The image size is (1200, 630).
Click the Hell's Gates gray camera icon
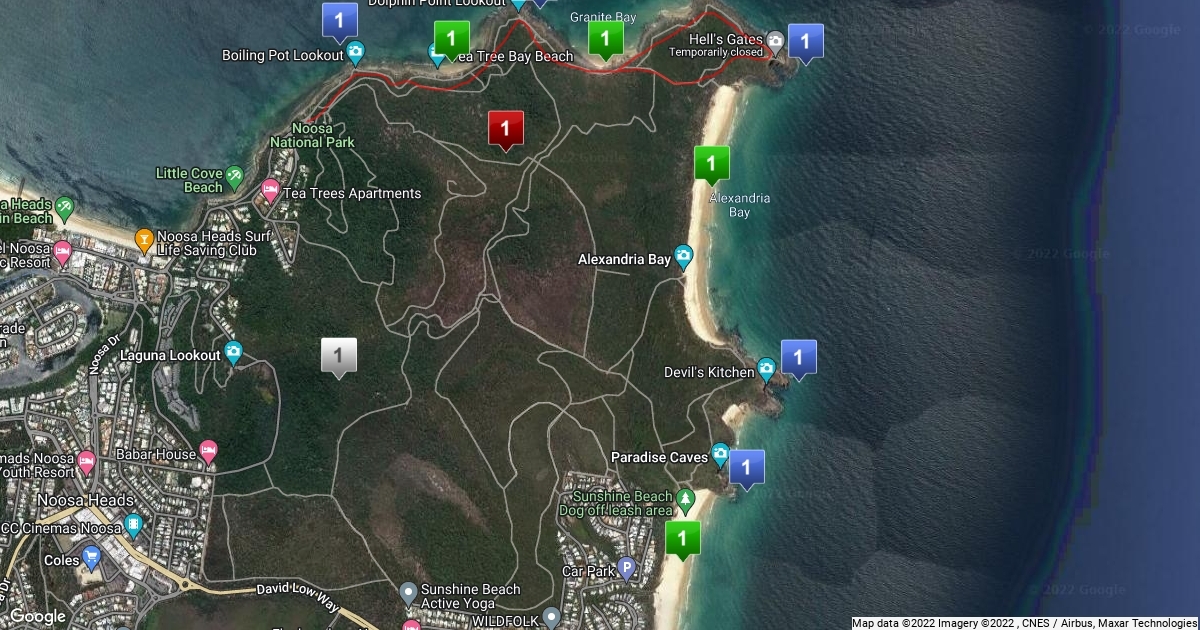775,41
